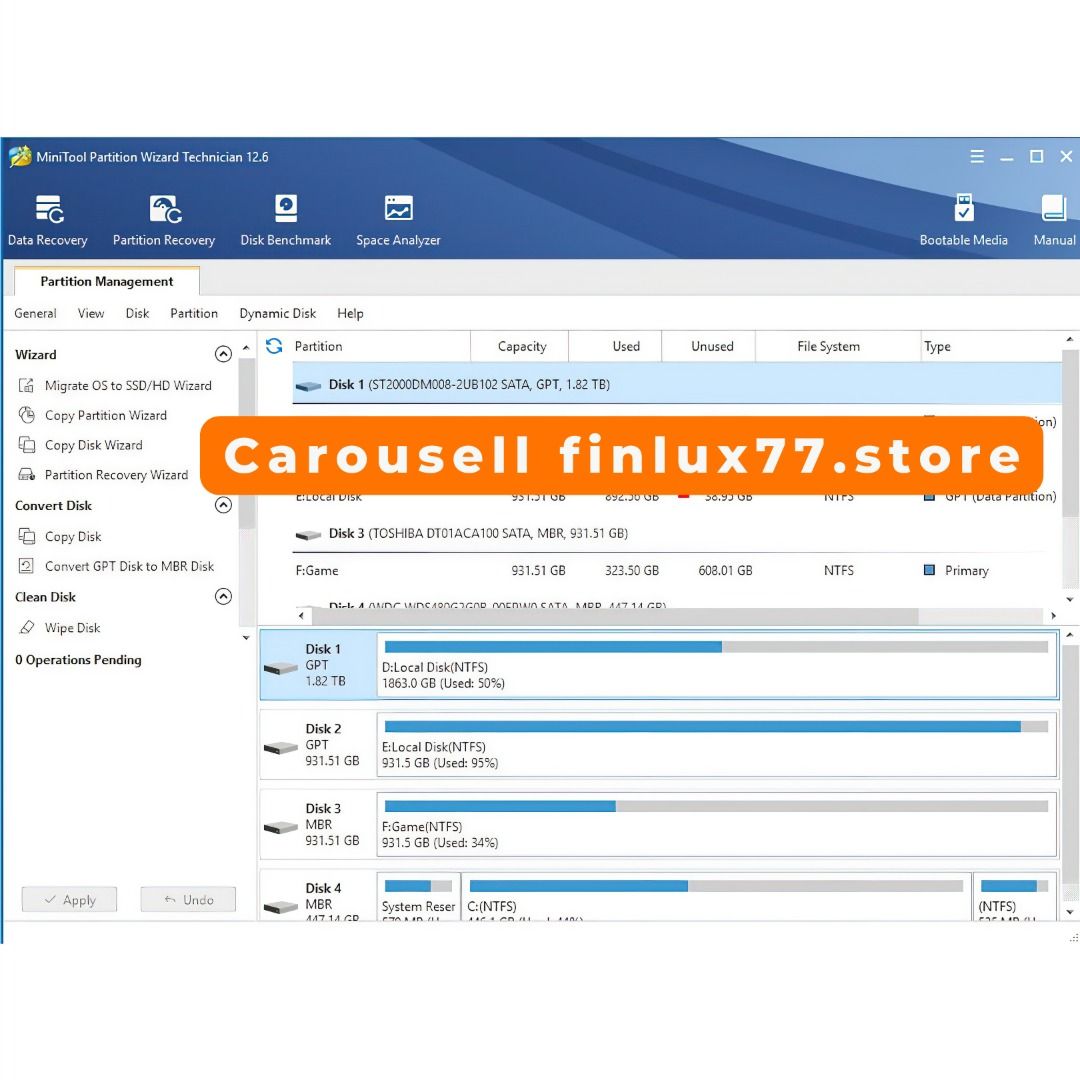Click the Apply button

[x=69, y=899]
